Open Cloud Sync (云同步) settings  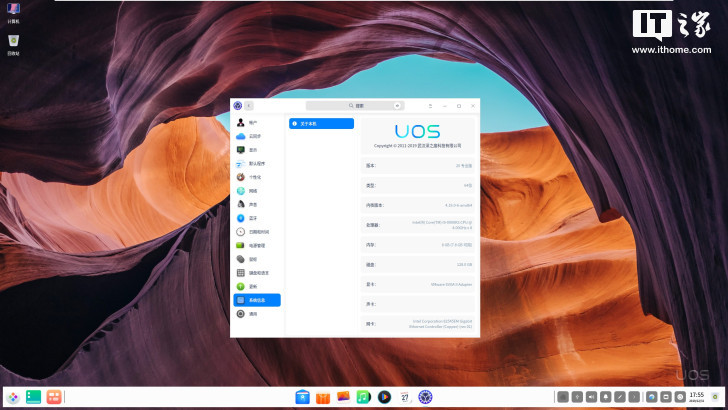point(257,136)
